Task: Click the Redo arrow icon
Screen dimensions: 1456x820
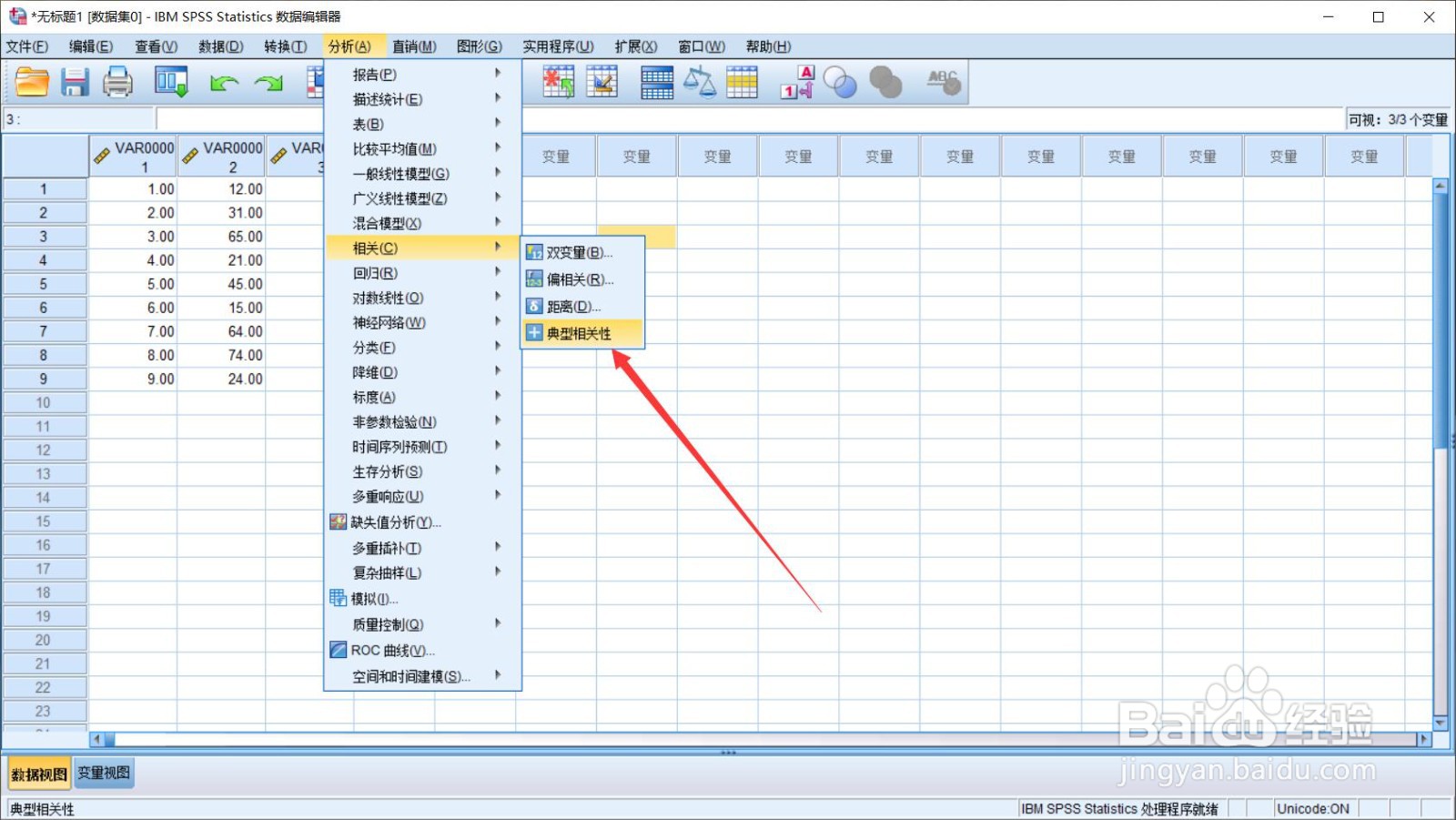Action: coord(268,83)
